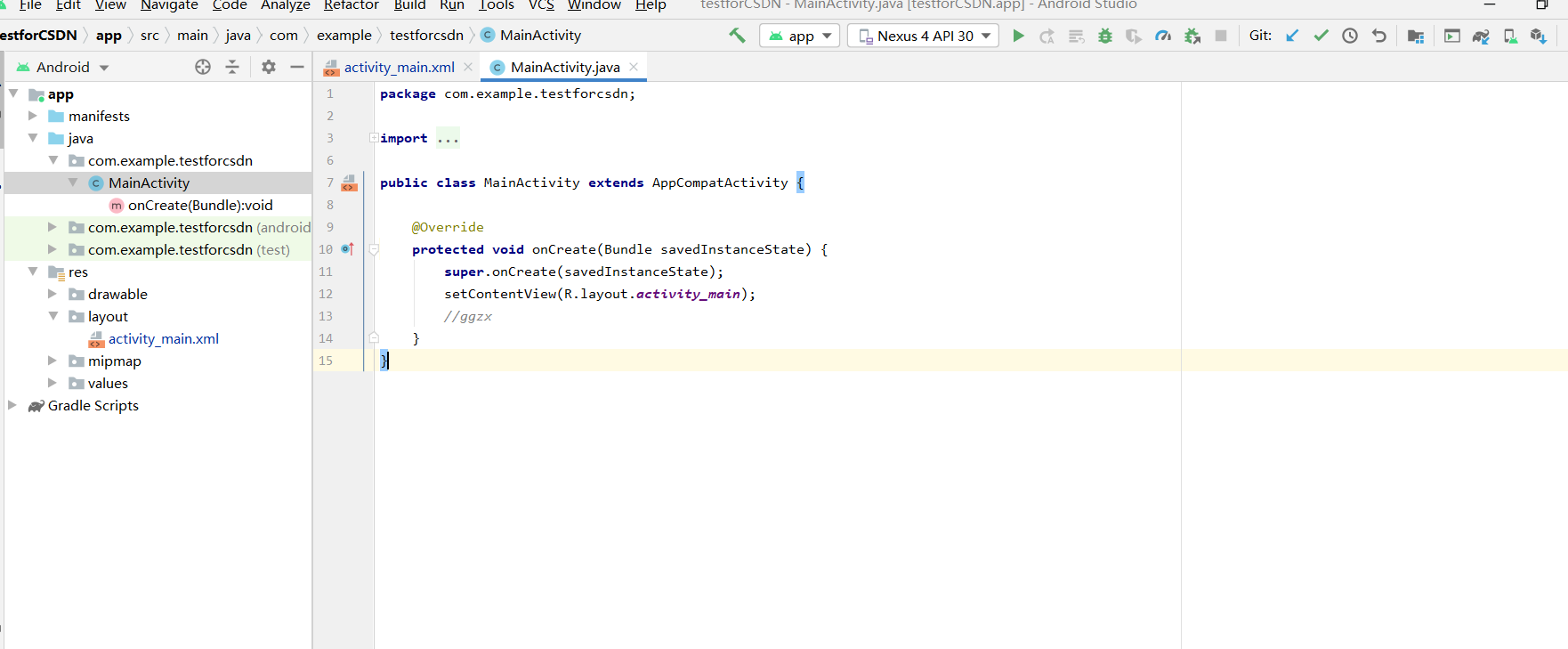Click activity_main reference in setContentView line
Screen dimensions: 1568x649
tap(688, 294)
